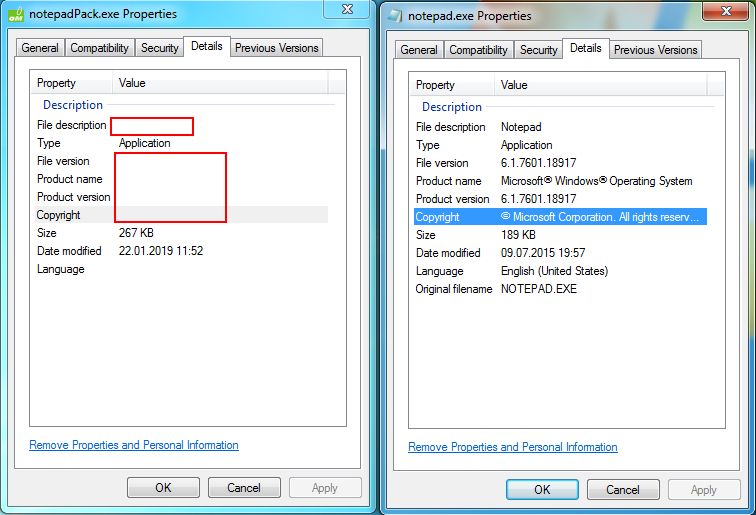Open General tab in notepadPack.exe Properties

[x=40, y=48]
